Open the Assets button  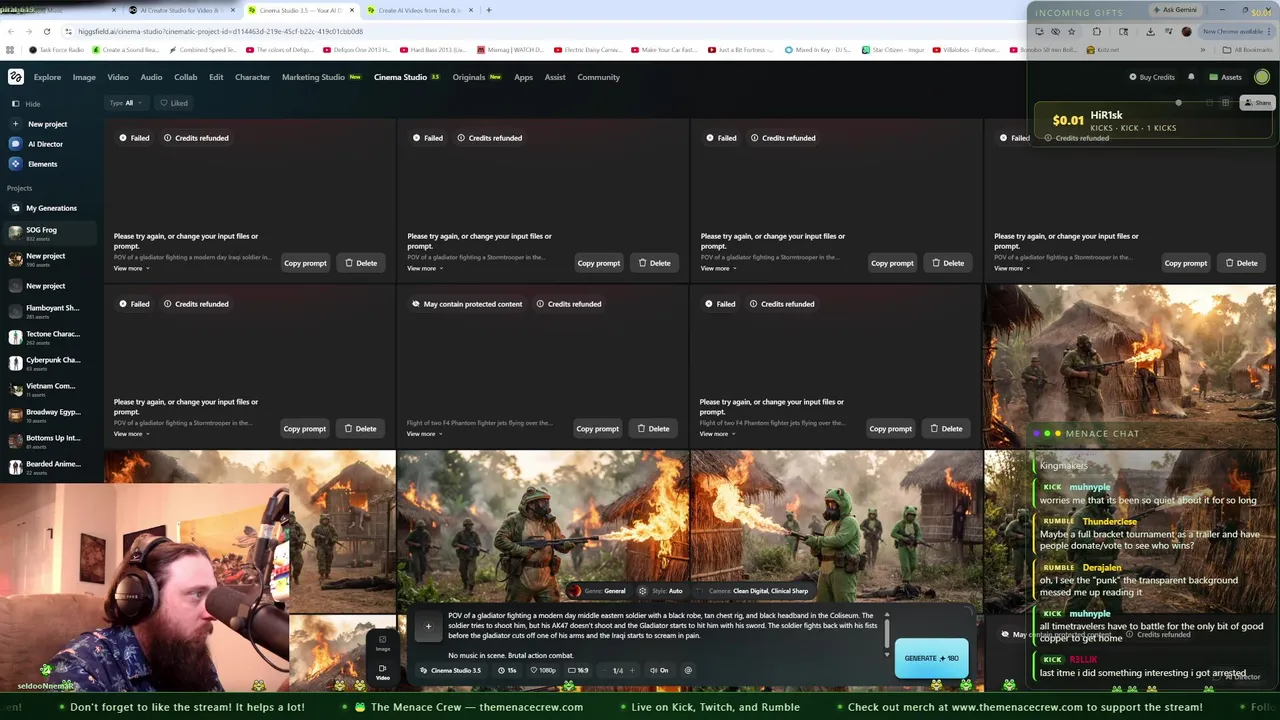point(1225,77)
